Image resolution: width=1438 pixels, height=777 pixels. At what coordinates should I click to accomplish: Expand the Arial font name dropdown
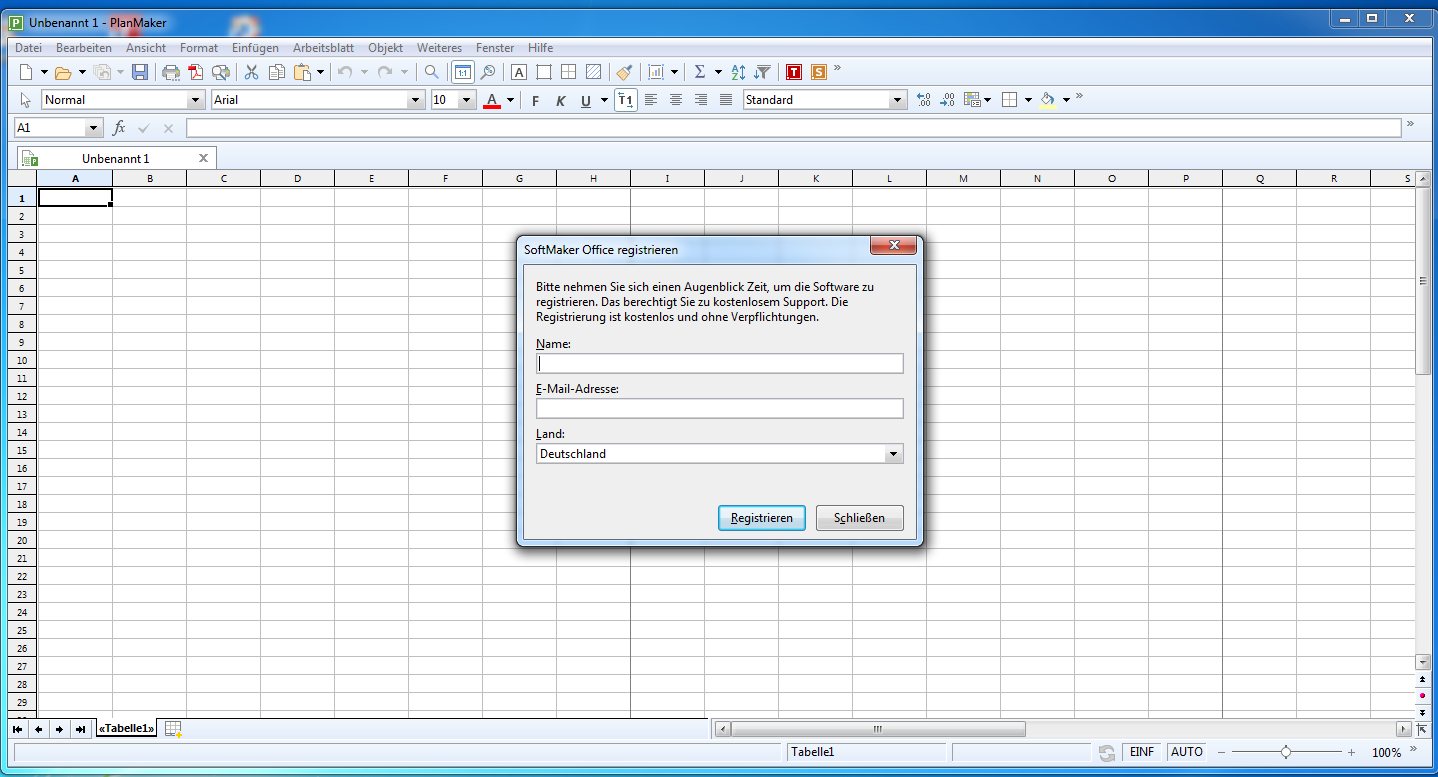coord(416,100)
